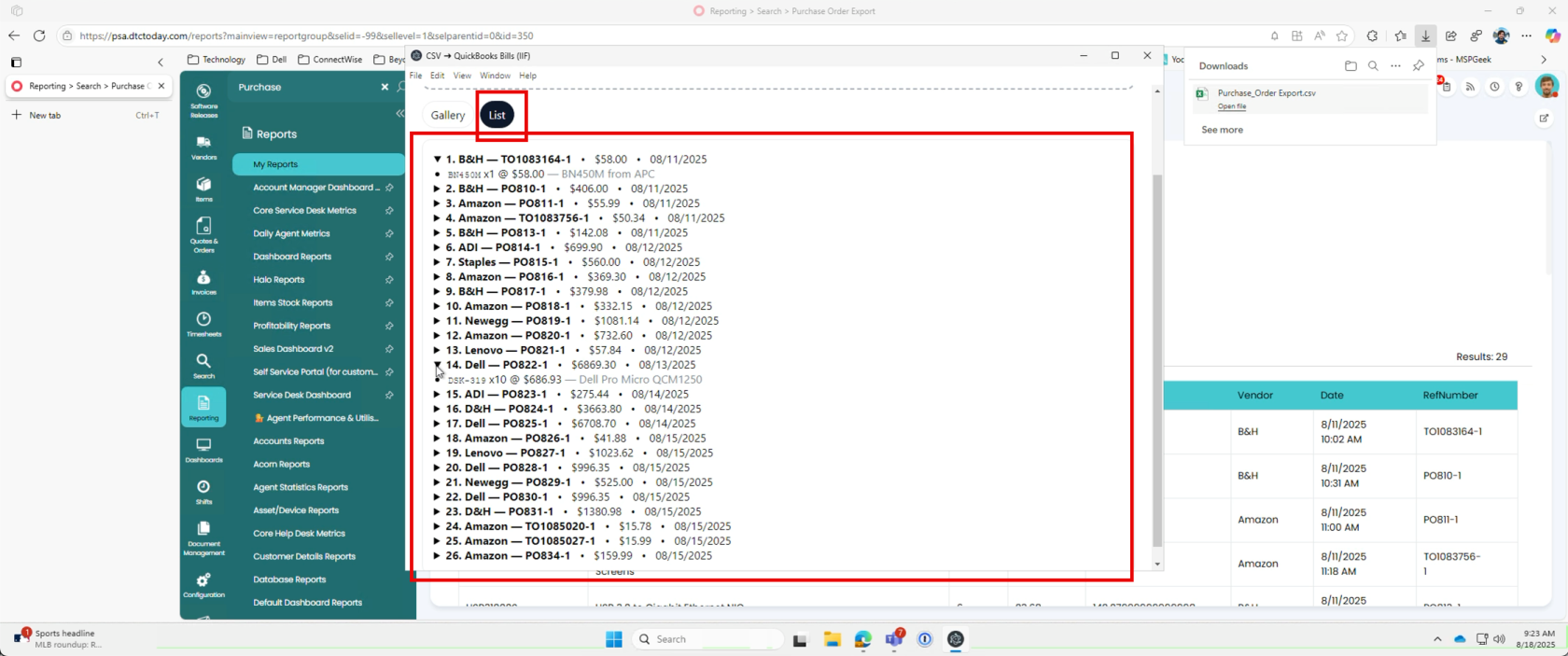Open the Edge extensions icon
1568x656 pixels.
[1372, 35]
